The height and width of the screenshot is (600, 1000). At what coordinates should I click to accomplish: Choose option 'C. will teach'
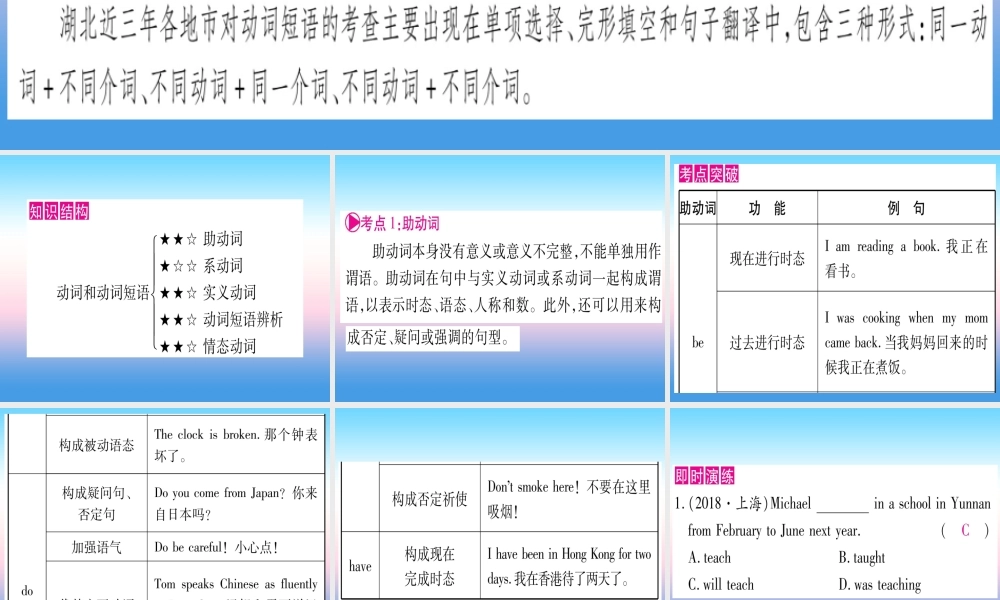[x=721, y=584]
